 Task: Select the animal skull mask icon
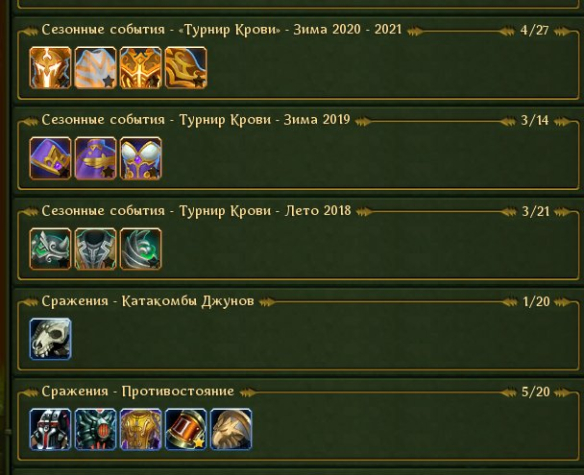pos(50,339)
